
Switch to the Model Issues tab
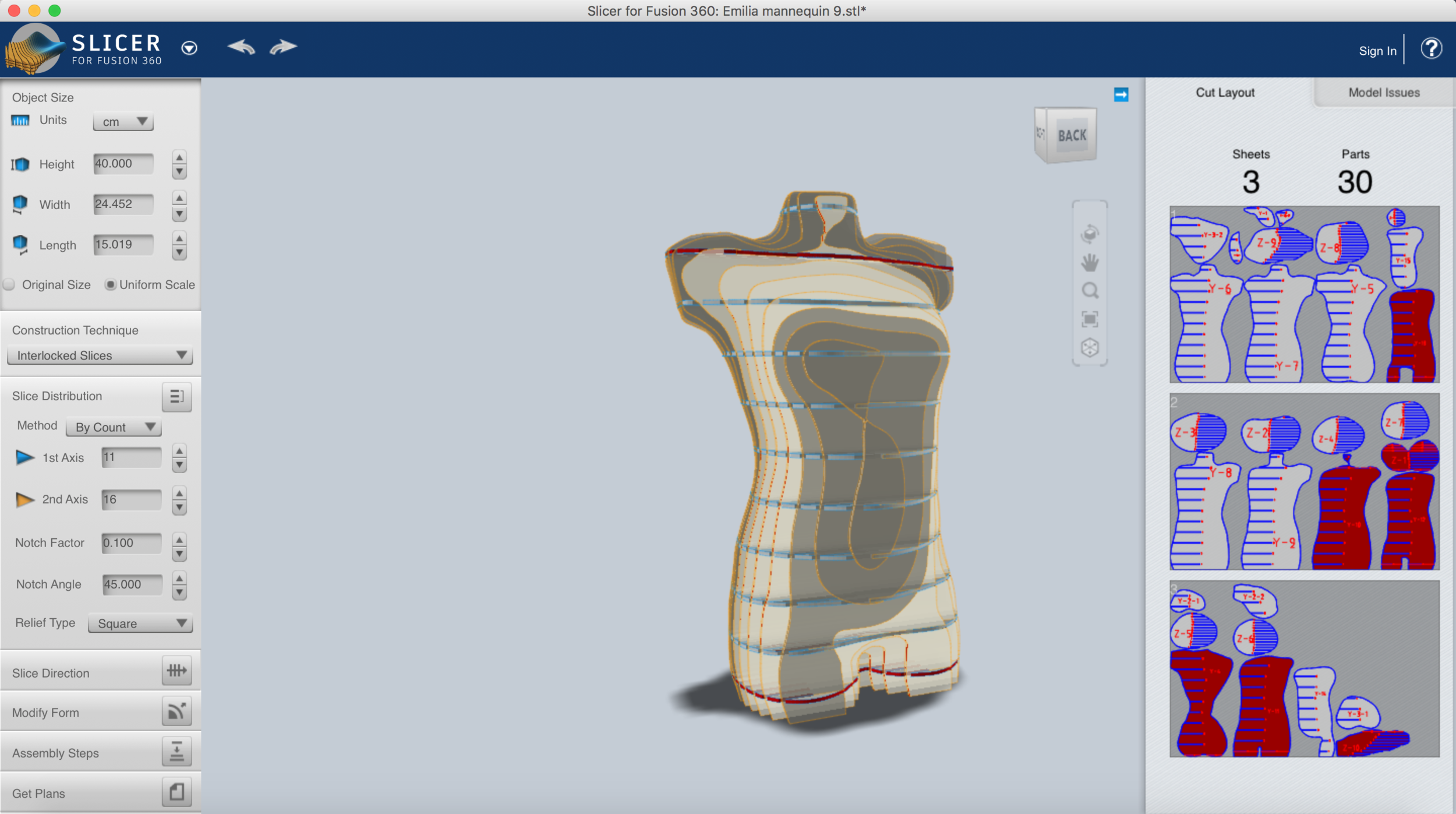[1384, 92]
